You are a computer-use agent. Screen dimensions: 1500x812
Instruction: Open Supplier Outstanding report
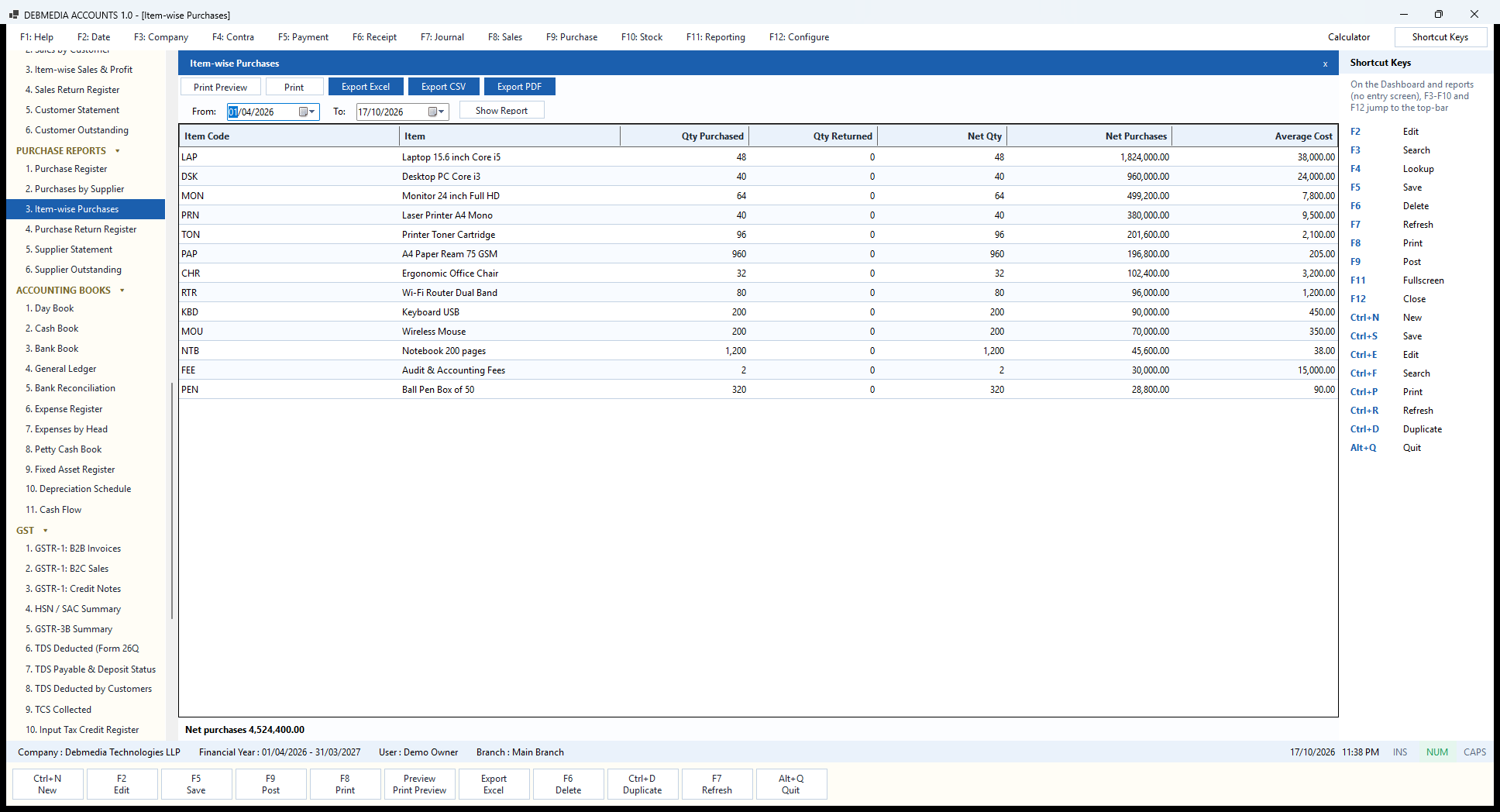[85, 270]
